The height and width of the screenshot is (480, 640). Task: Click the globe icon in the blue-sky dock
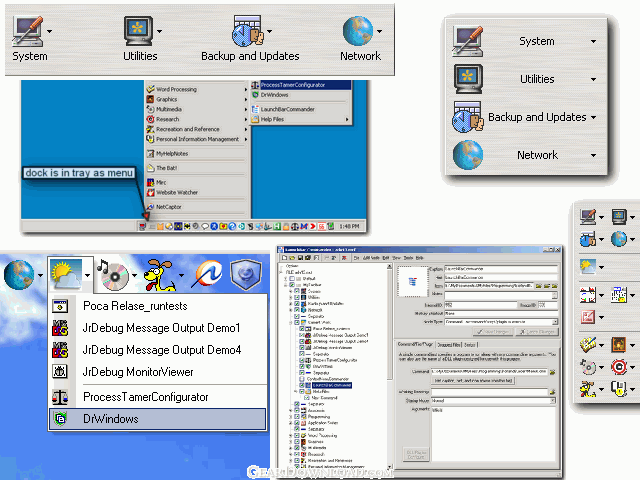pyautogui.click(x=19, y=275)
